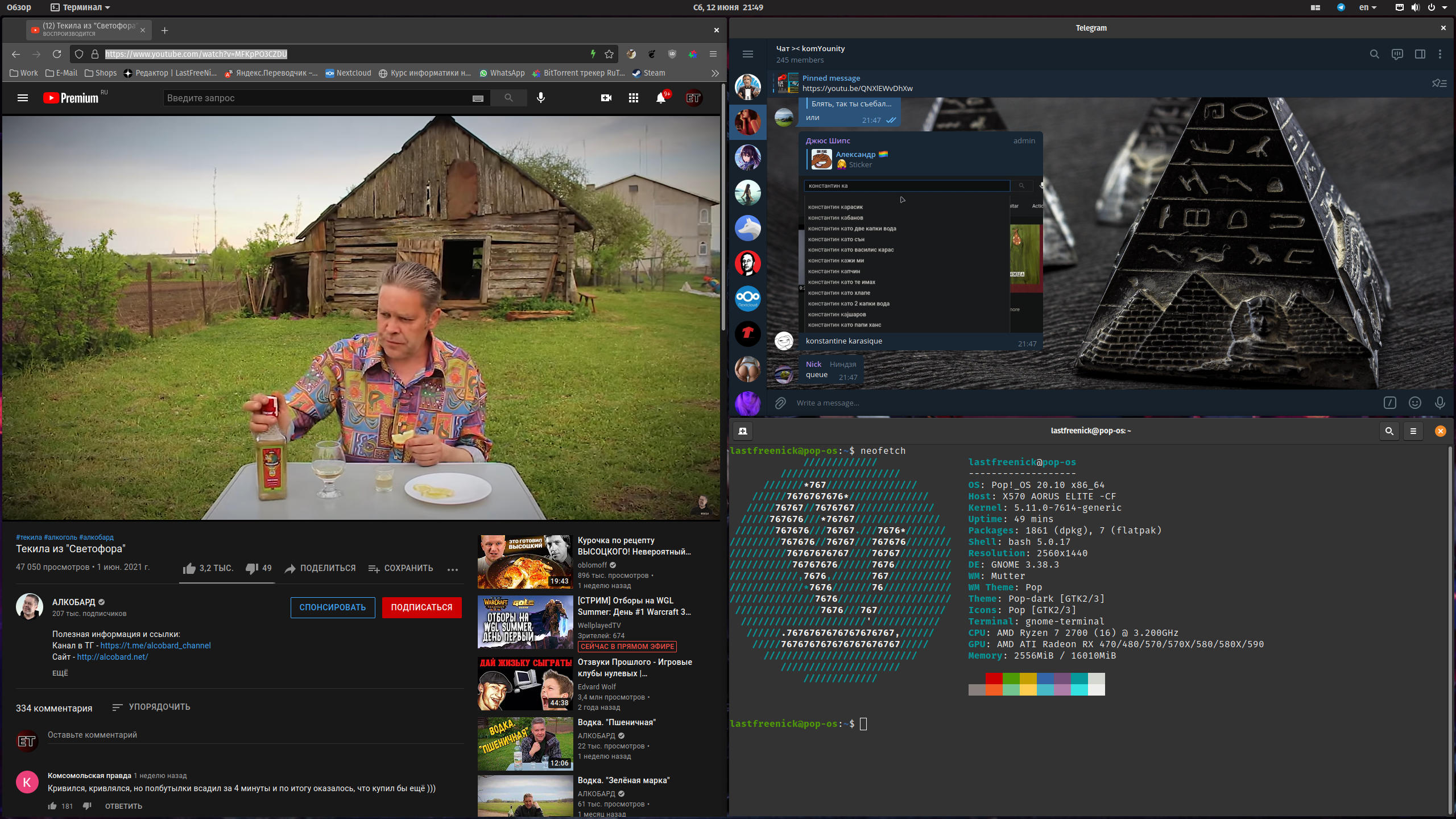Open YouTube apps grid icon
This screenshot has width=1456, height=819.
[634, 98]
